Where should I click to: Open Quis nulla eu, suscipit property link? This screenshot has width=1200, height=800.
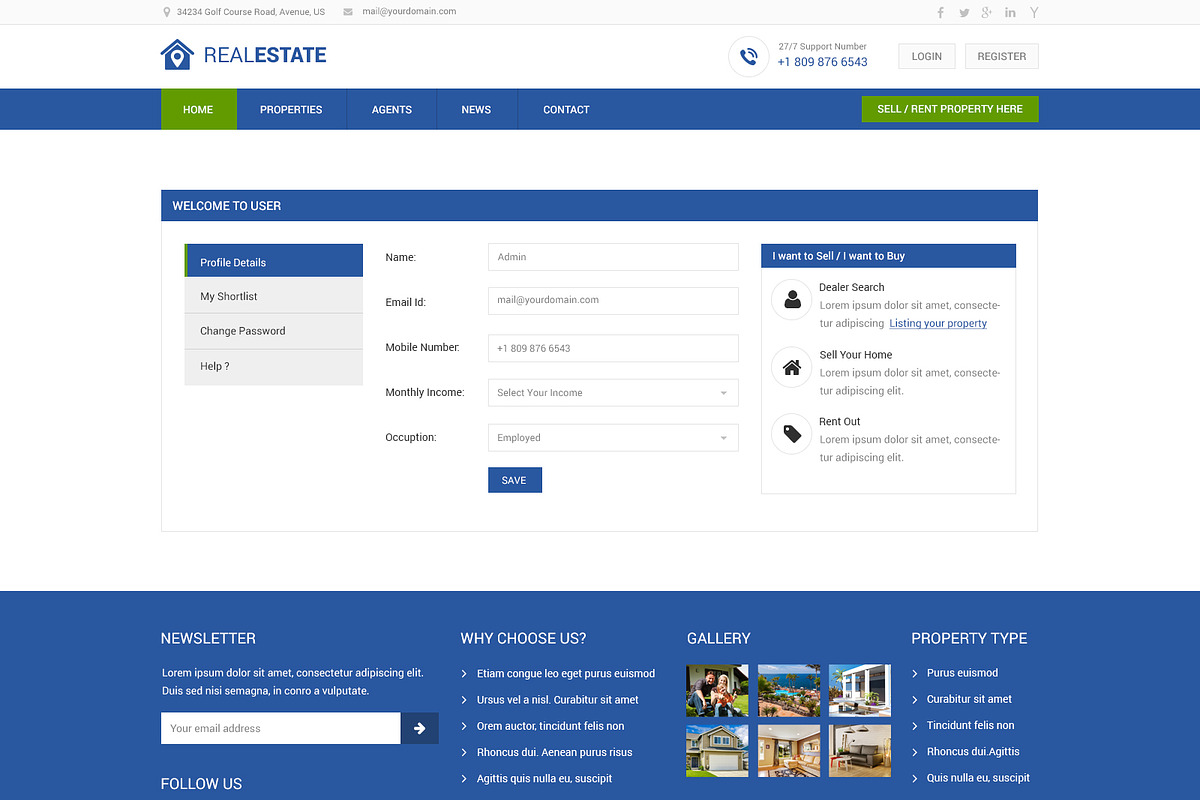tap(978, 778)
